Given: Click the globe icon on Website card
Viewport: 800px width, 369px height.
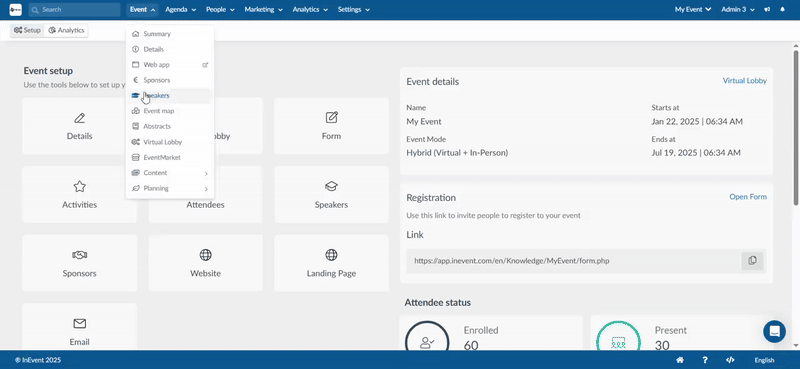Looking at the screenshot, I should point(206,255).
